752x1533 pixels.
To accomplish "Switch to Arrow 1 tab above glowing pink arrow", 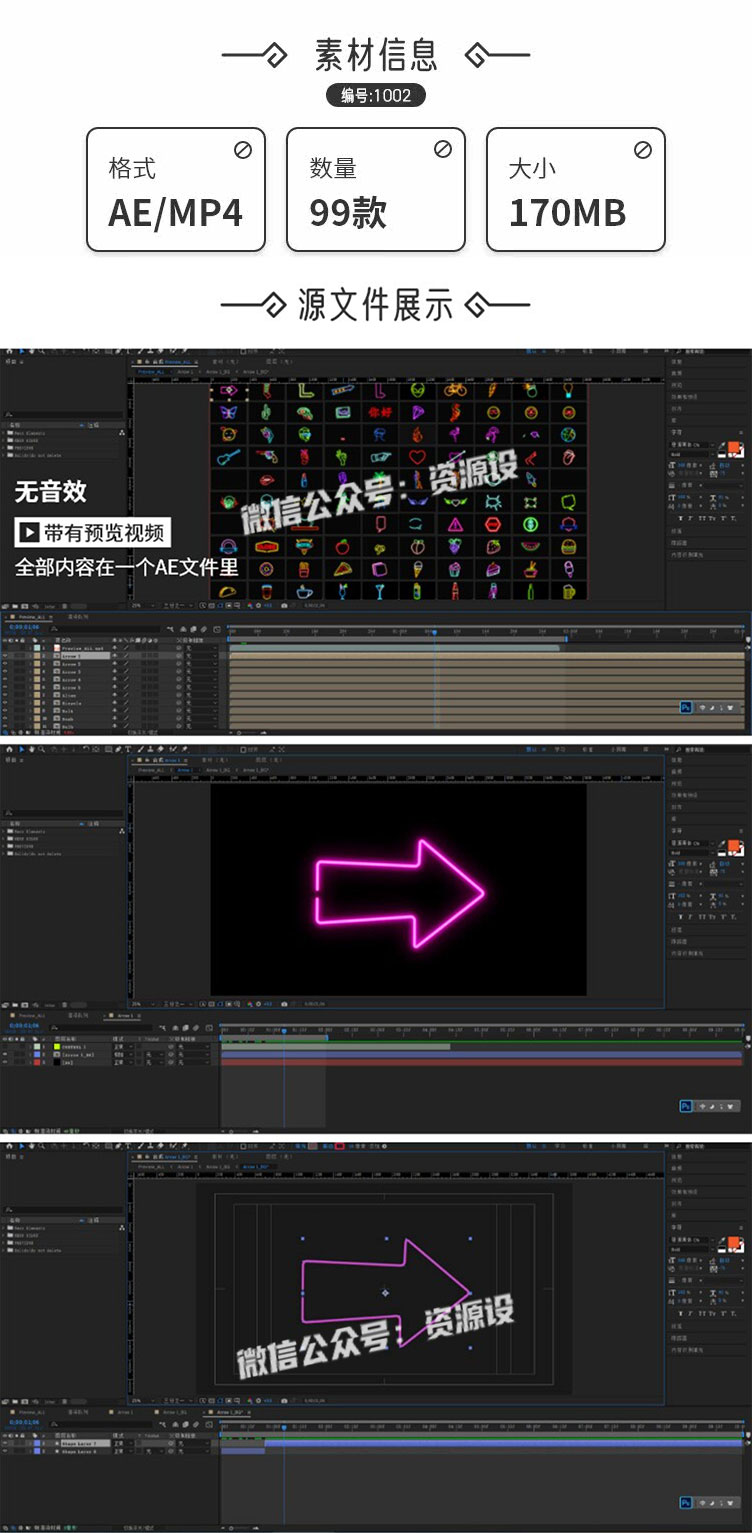I will (x=183, y=770).
